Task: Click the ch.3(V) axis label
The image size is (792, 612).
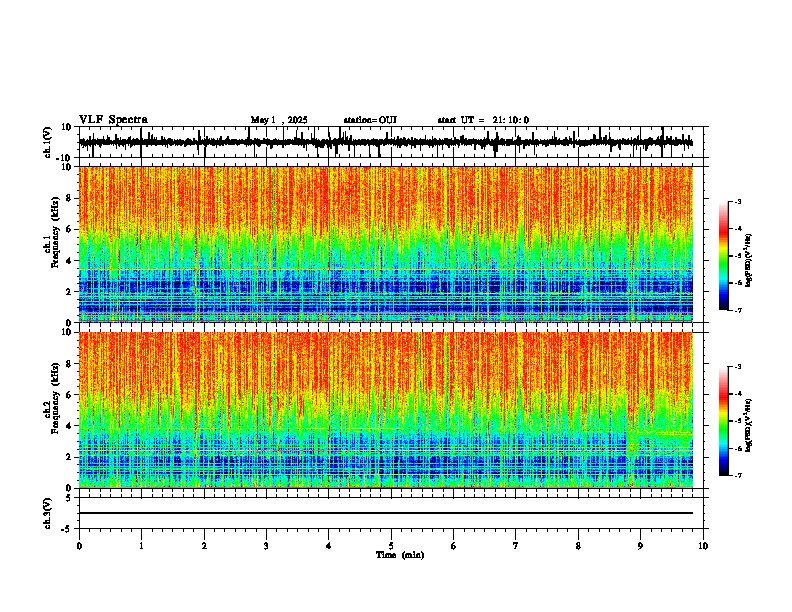Action: [x=48, y=513]
